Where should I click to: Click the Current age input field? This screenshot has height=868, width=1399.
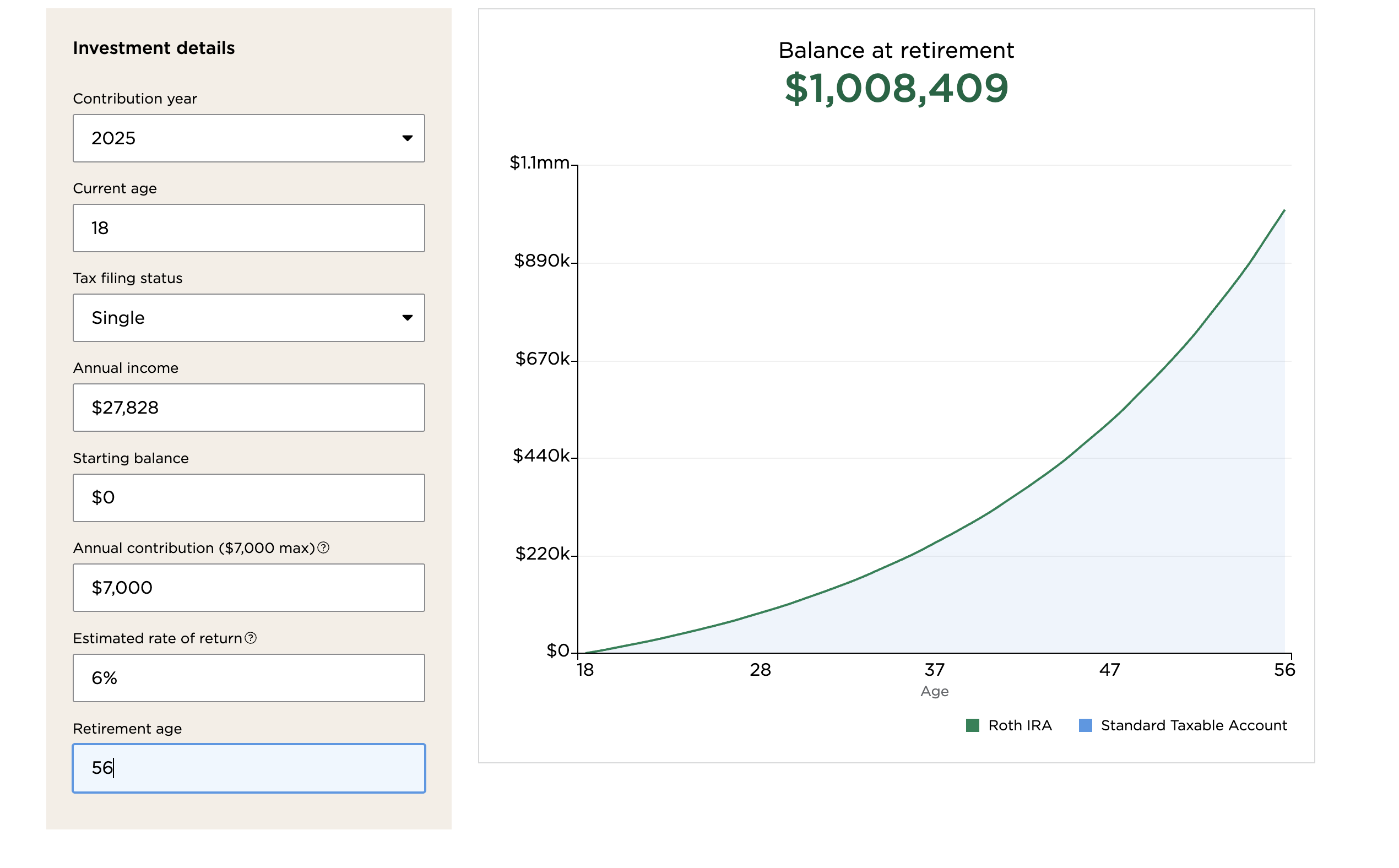pos(248,228)
